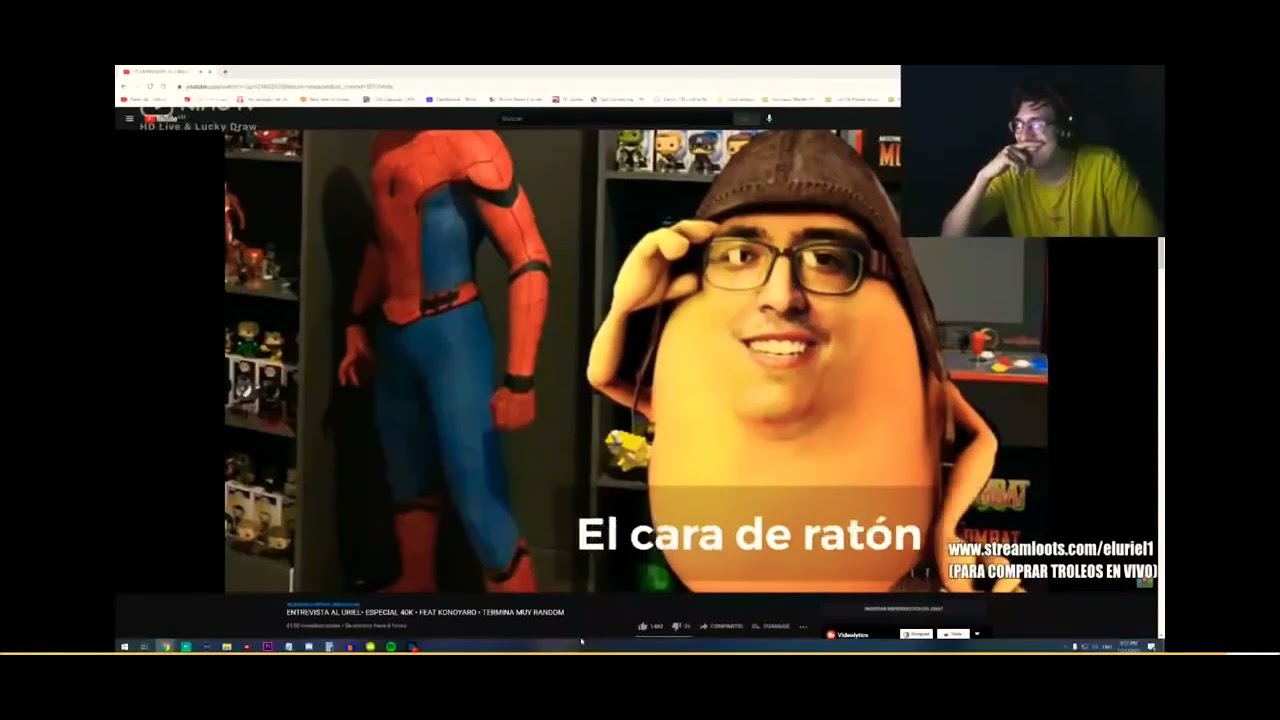Click the YouTube logo home link
Screen dimensions: 1280x720
[161, 118]
